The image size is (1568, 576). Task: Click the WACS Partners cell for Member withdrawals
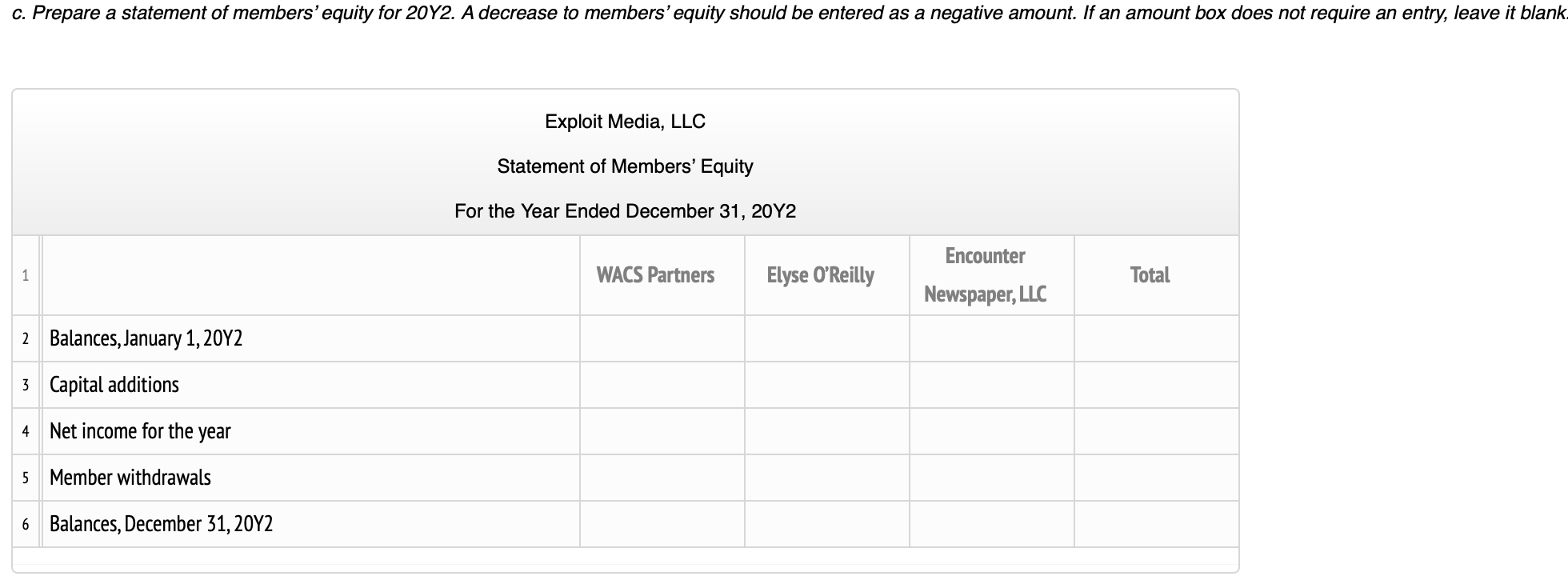pos(662,478)
